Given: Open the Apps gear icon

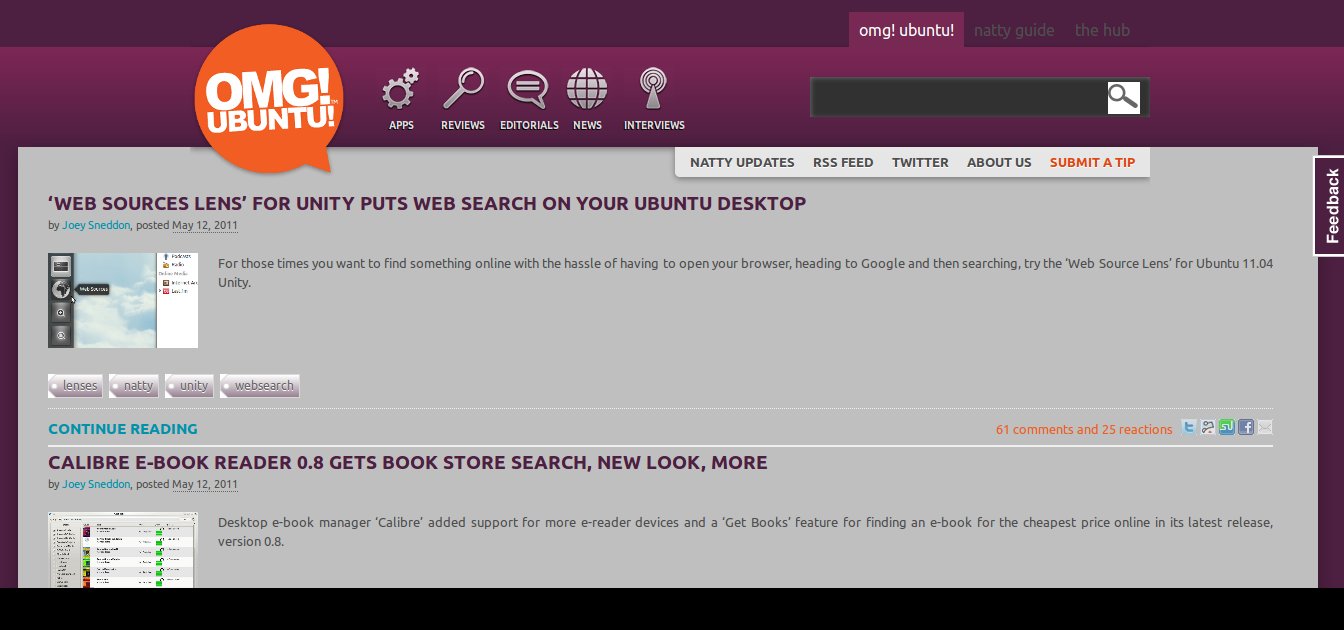Looking at the screenshot, I should click(x=400, y=91).
